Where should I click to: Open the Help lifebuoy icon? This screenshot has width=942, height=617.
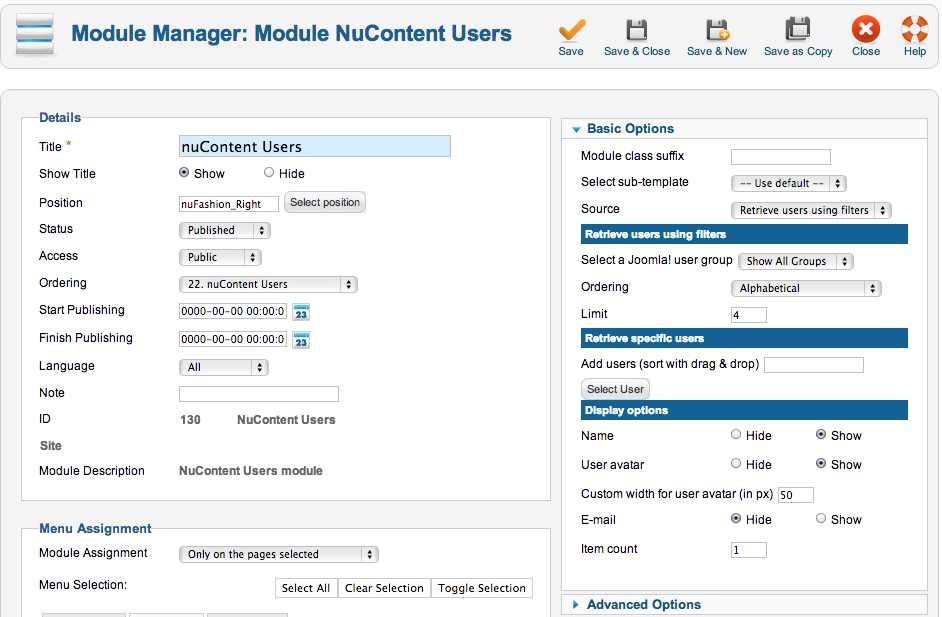pyautogui.click(x=915, y=29)
